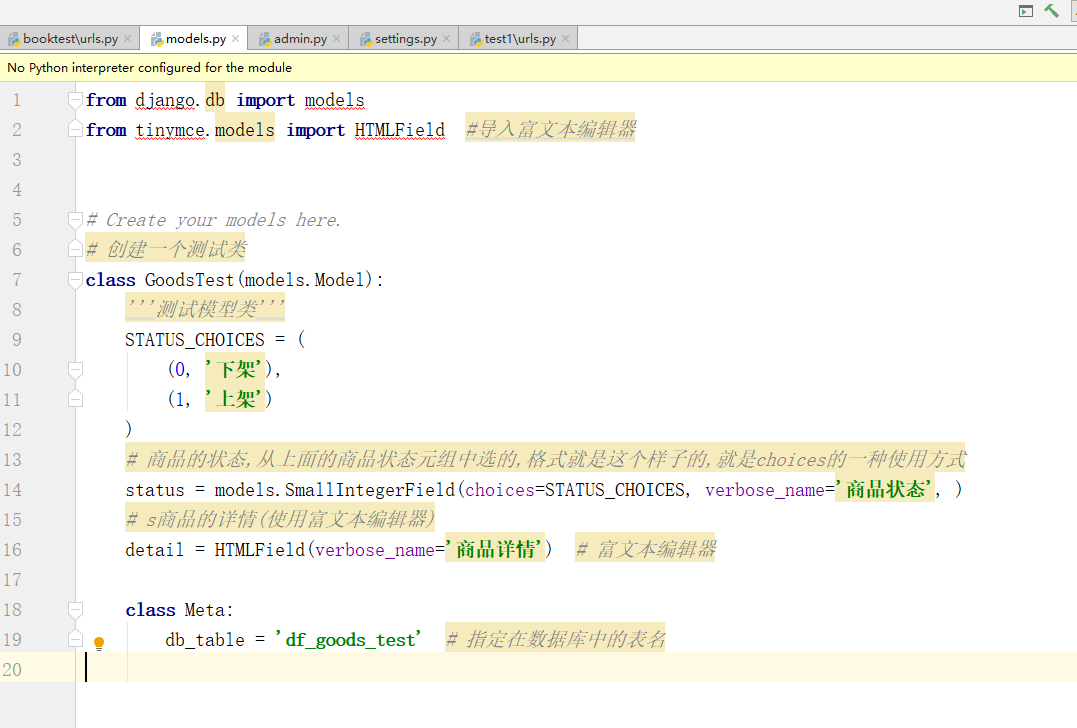Toggle the fold marker on line 2
Image resolution: width=1077 pixels, height=728 pixels.
click(x=76, y=130)
